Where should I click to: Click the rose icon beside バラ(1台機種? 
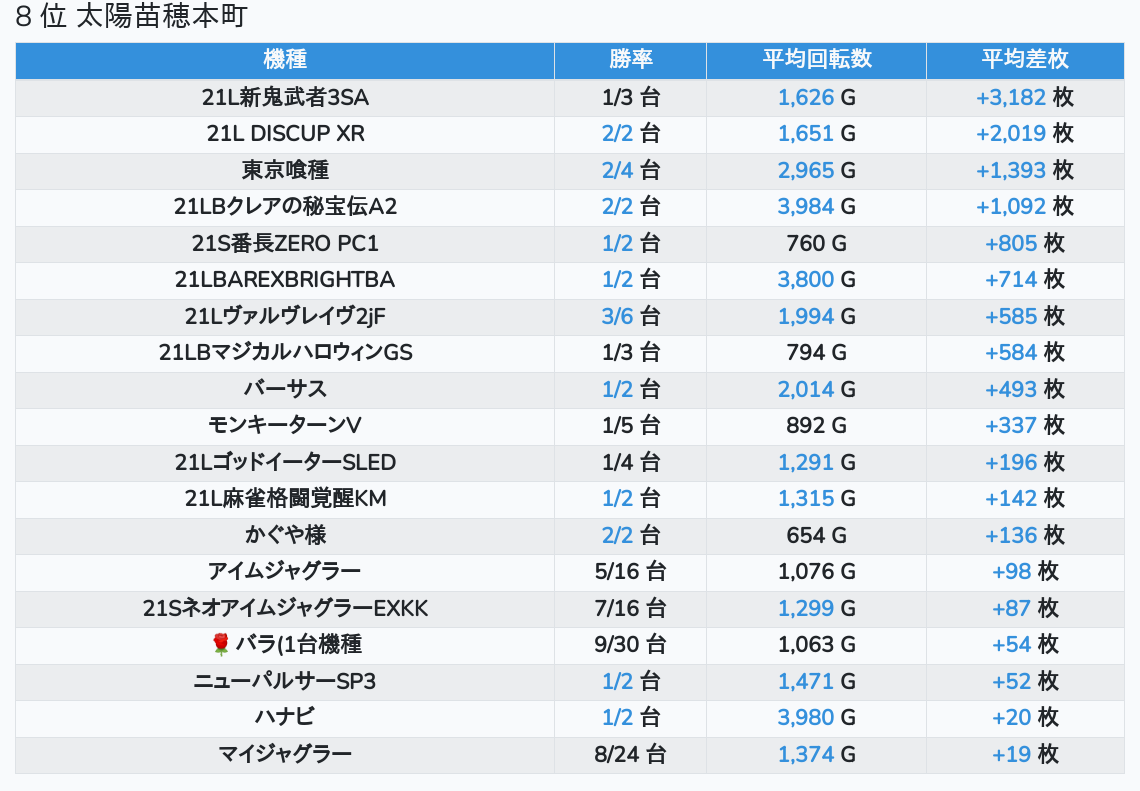pyautogui.click(x=221, y=644)
